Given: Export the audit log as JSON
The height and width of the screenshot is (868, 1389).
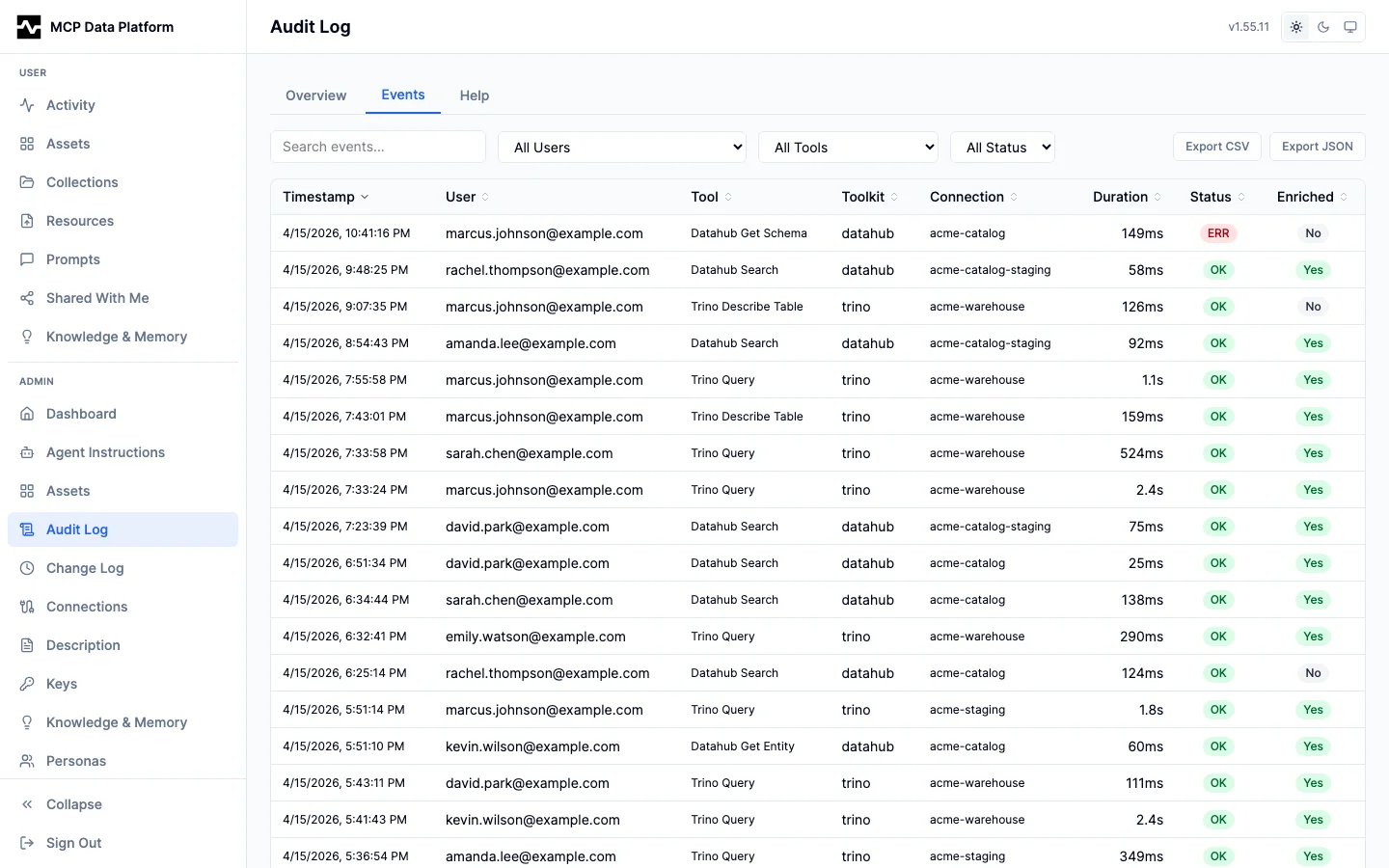Looking at the screenshot, I should coord(1317,146).
